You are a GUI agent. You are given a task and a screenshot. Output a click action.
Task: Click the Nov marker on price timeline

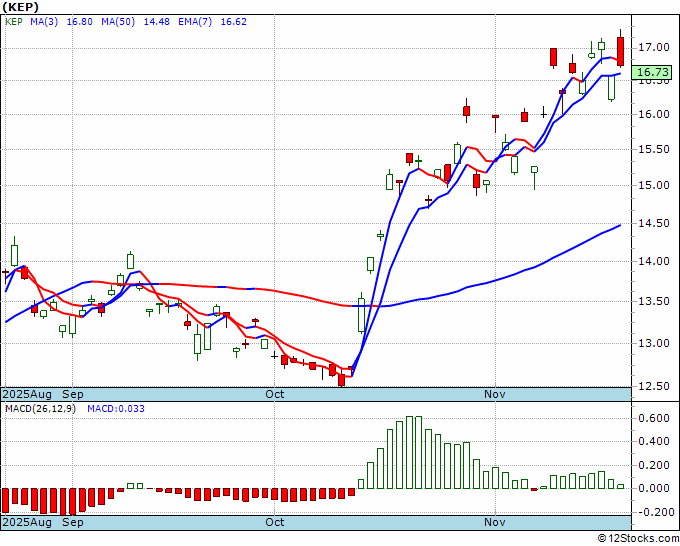(x=494, y=394)
